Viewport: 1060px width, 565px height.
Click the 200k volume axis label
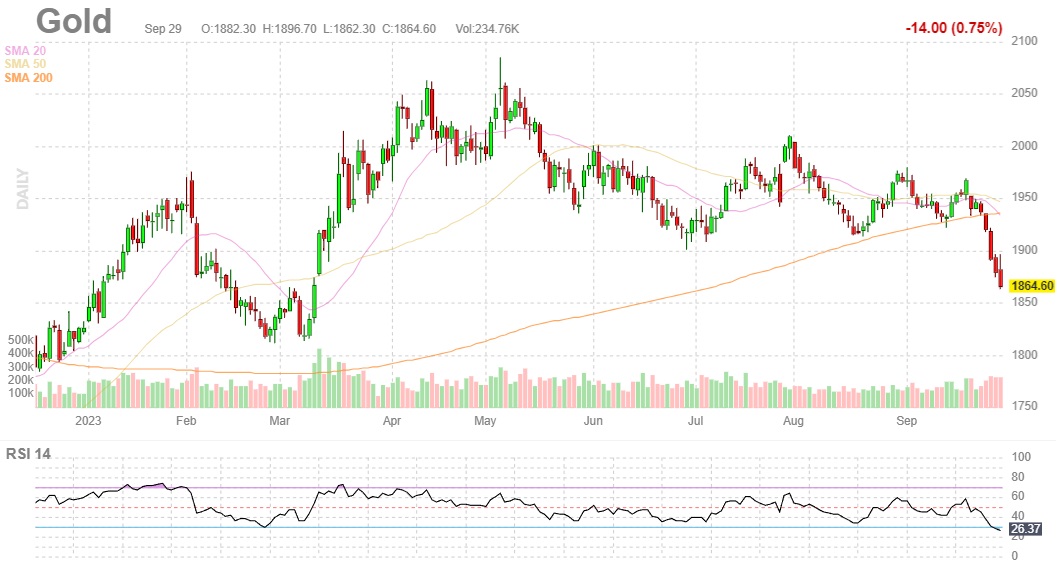[x=20, y=380]
